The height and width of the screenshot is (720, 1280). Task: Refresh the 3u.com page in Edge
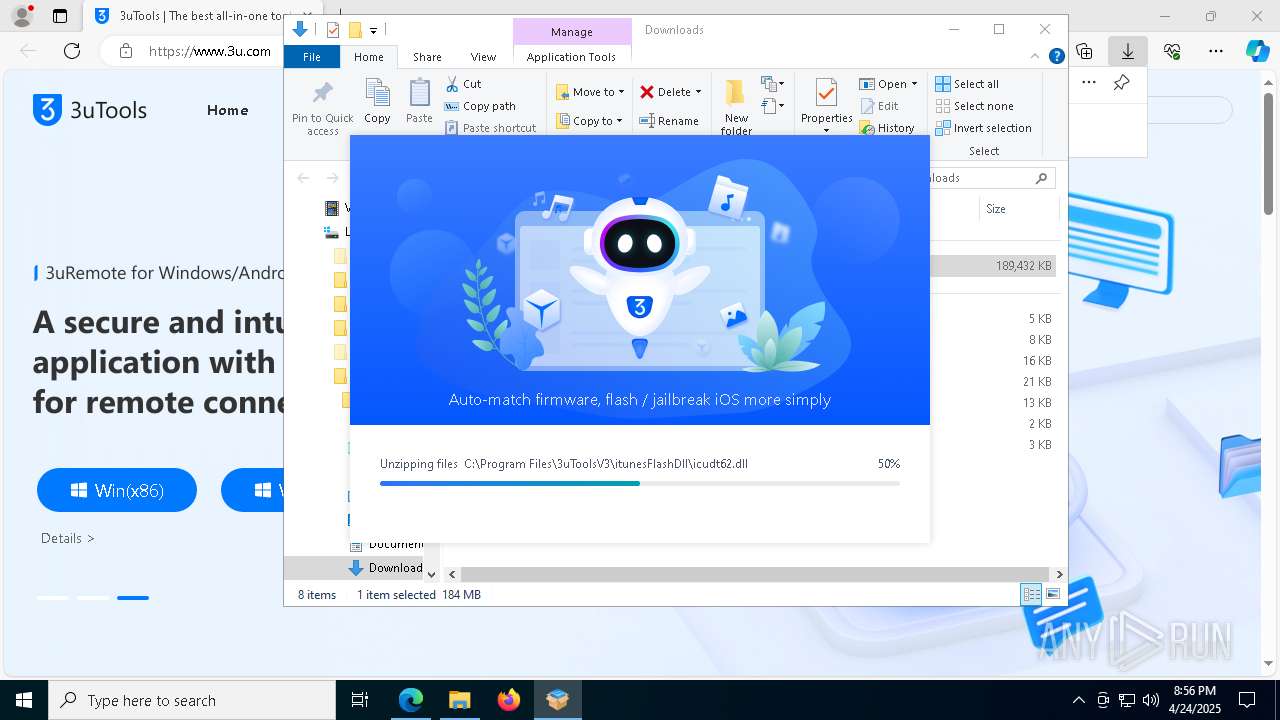[x=72, y=51]
